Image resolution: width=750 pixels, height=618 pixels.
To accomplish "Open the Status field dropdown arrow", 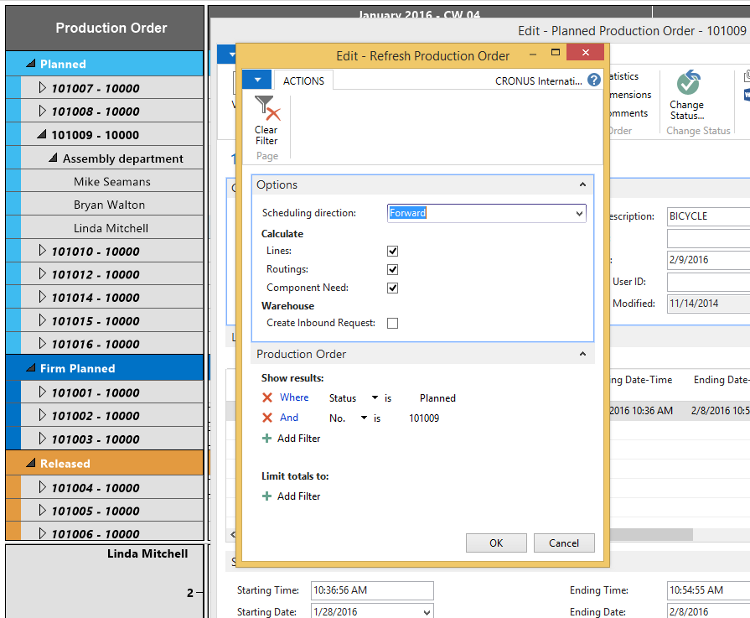I will click(375, 398).
